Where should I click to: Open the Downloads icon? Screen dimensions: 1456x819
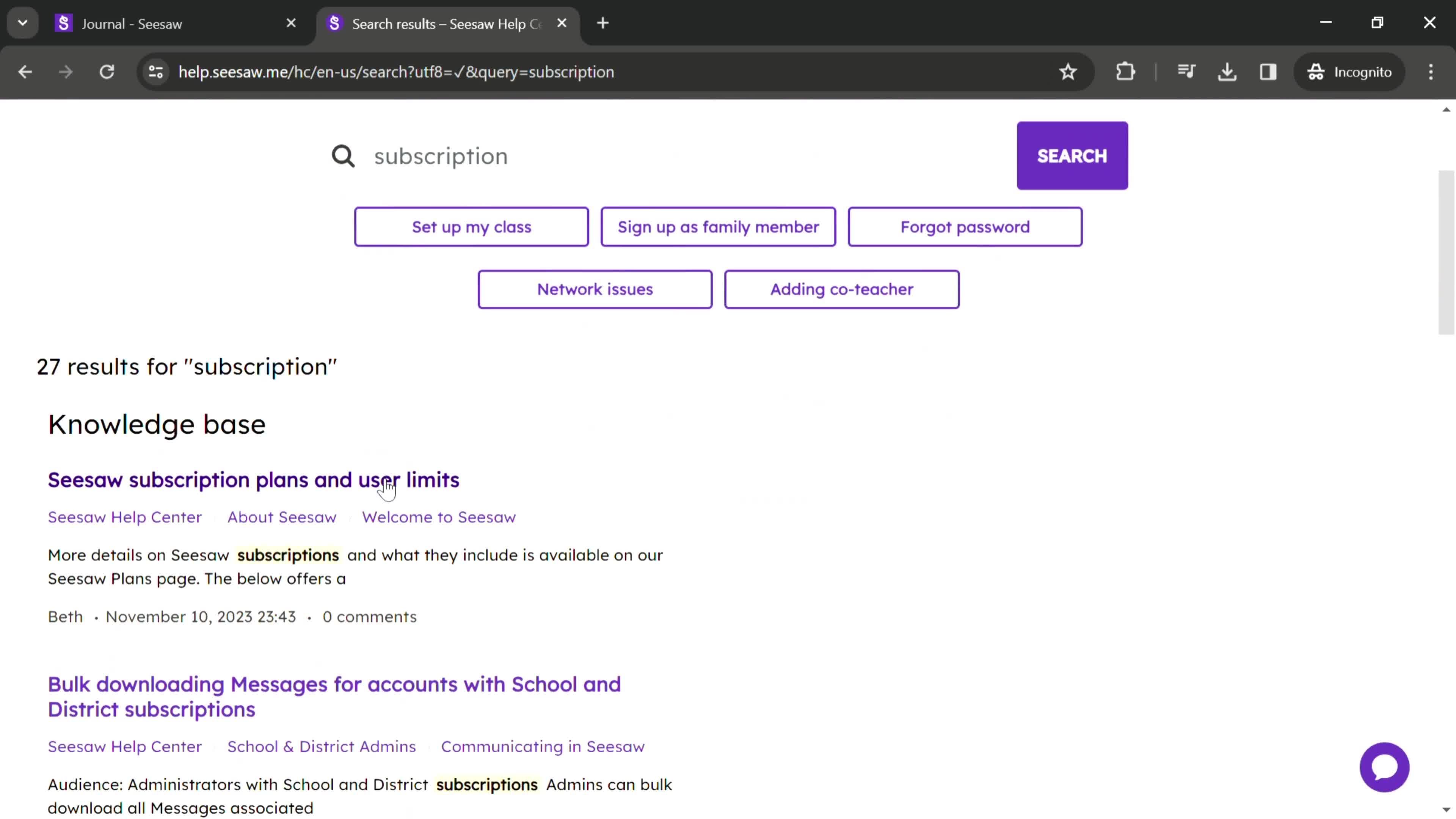point(1227,72)
